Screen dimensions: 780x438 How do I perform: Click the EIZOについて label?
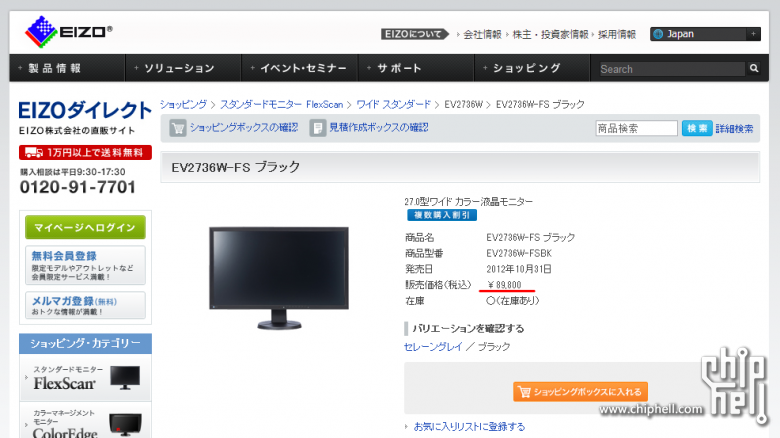(x=415, y=34)
